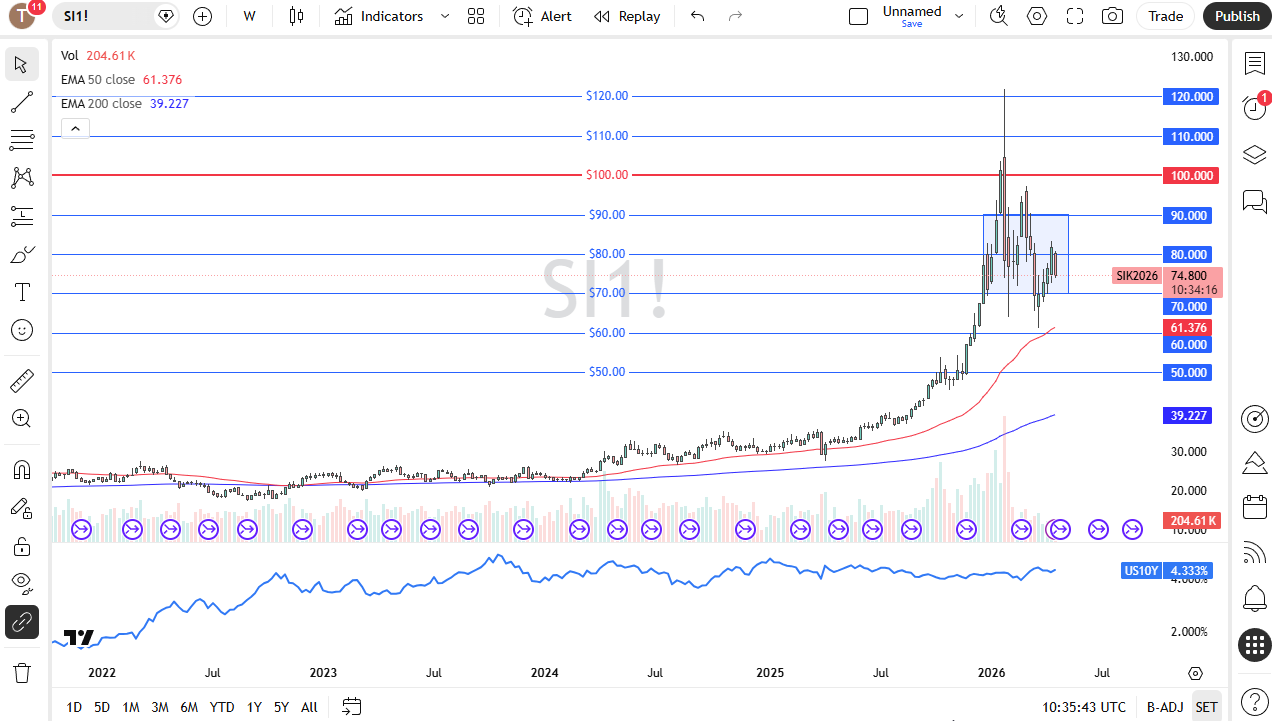Image resolution: width=1272 pixels, height=721 pixels.
Task: Enter fullscreen mode
Action: tap(1075, 16)
